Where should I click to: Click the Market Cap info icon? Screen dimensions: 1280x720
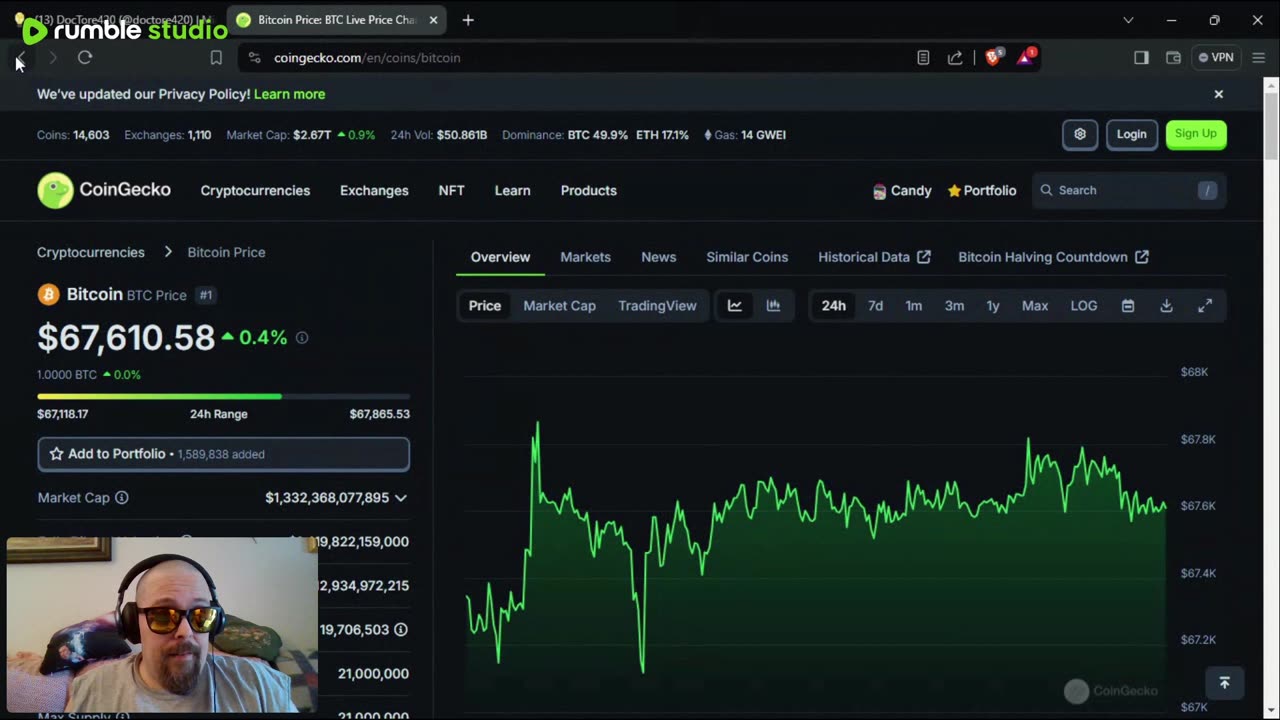click(x=122, y=497)
